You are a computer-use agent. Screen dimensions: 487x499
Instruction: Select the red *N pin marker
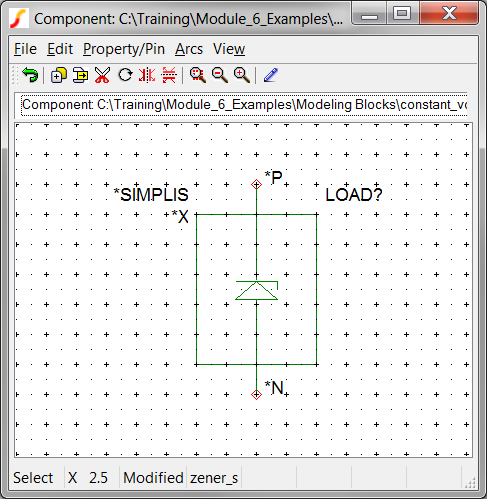click(x=256, y=394)
